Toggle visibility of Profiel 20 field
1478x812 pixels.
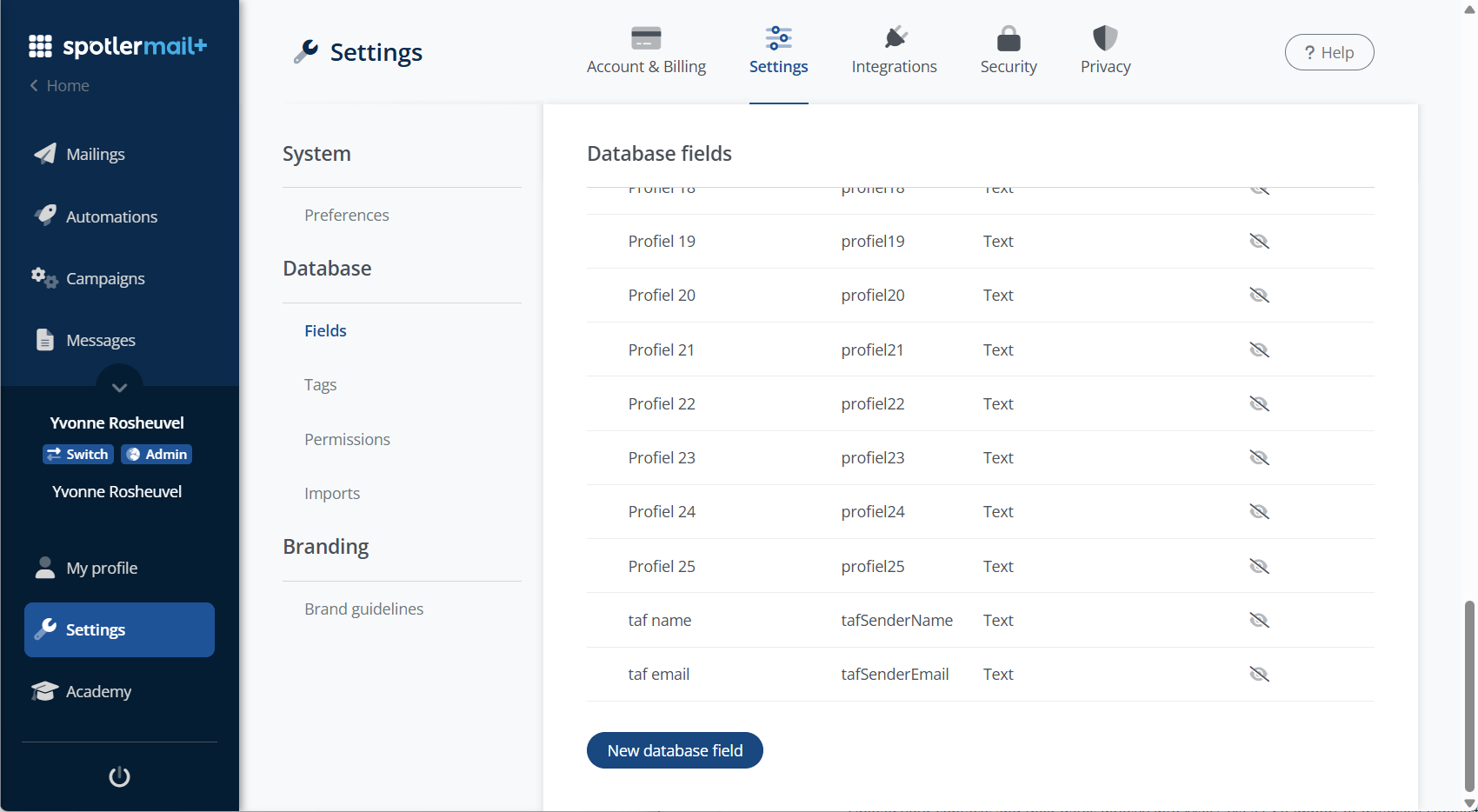1259,295
